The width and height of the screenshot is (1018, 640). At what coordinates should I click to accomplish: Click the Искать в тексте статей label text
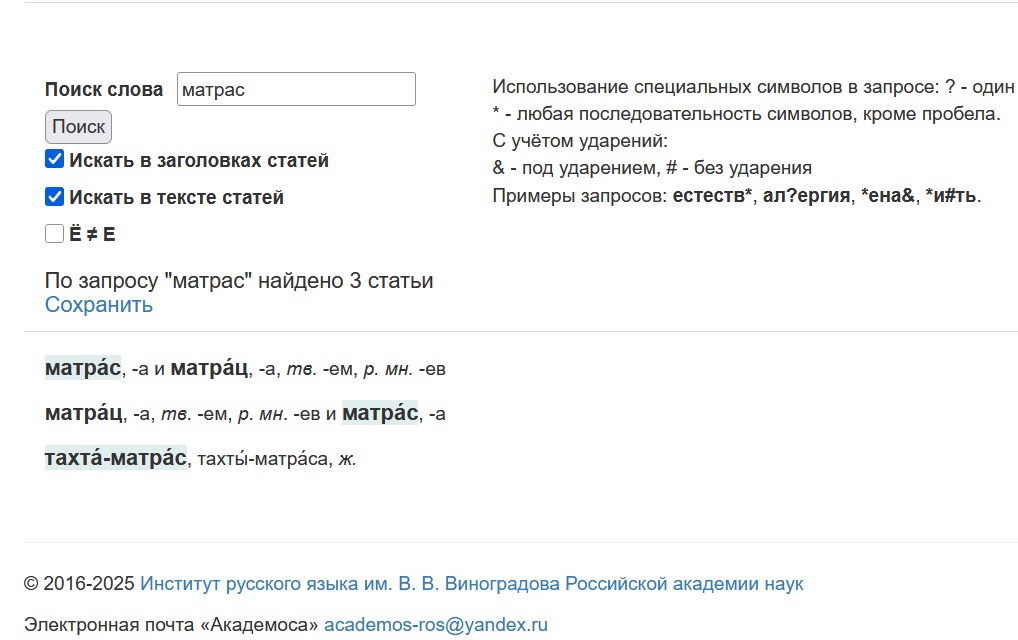177,197
